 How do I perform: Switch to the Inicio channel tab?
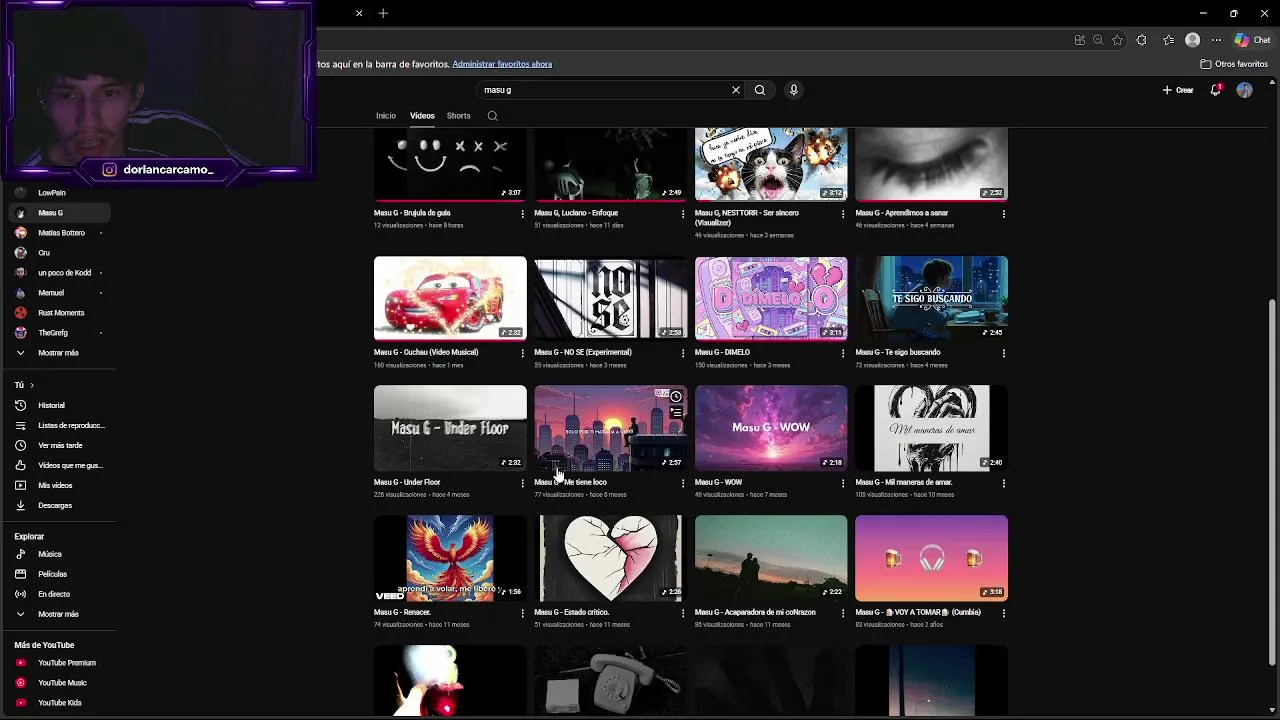point(386,116)
